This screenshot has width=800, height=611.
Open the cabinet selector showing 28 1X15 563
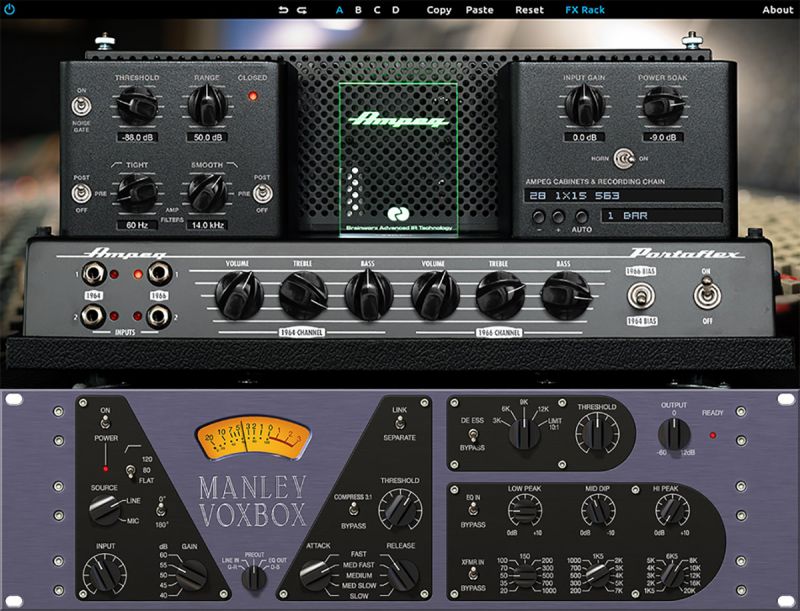pos(623,195)
